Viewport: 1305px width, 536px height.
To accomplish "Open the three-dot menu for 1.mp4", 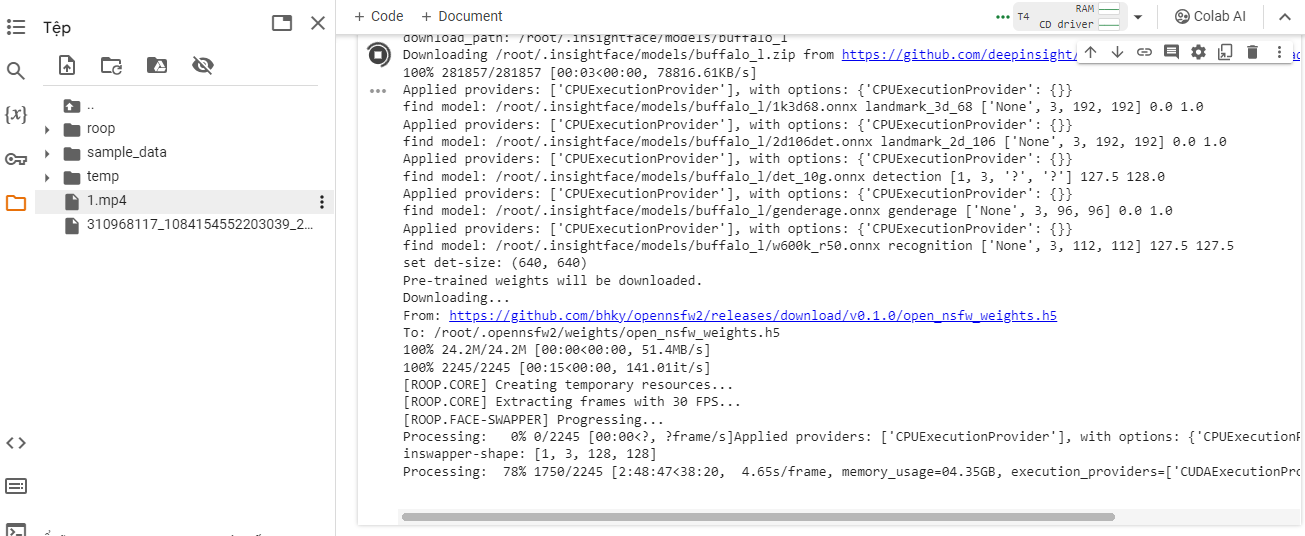I will tap(321, 201).
